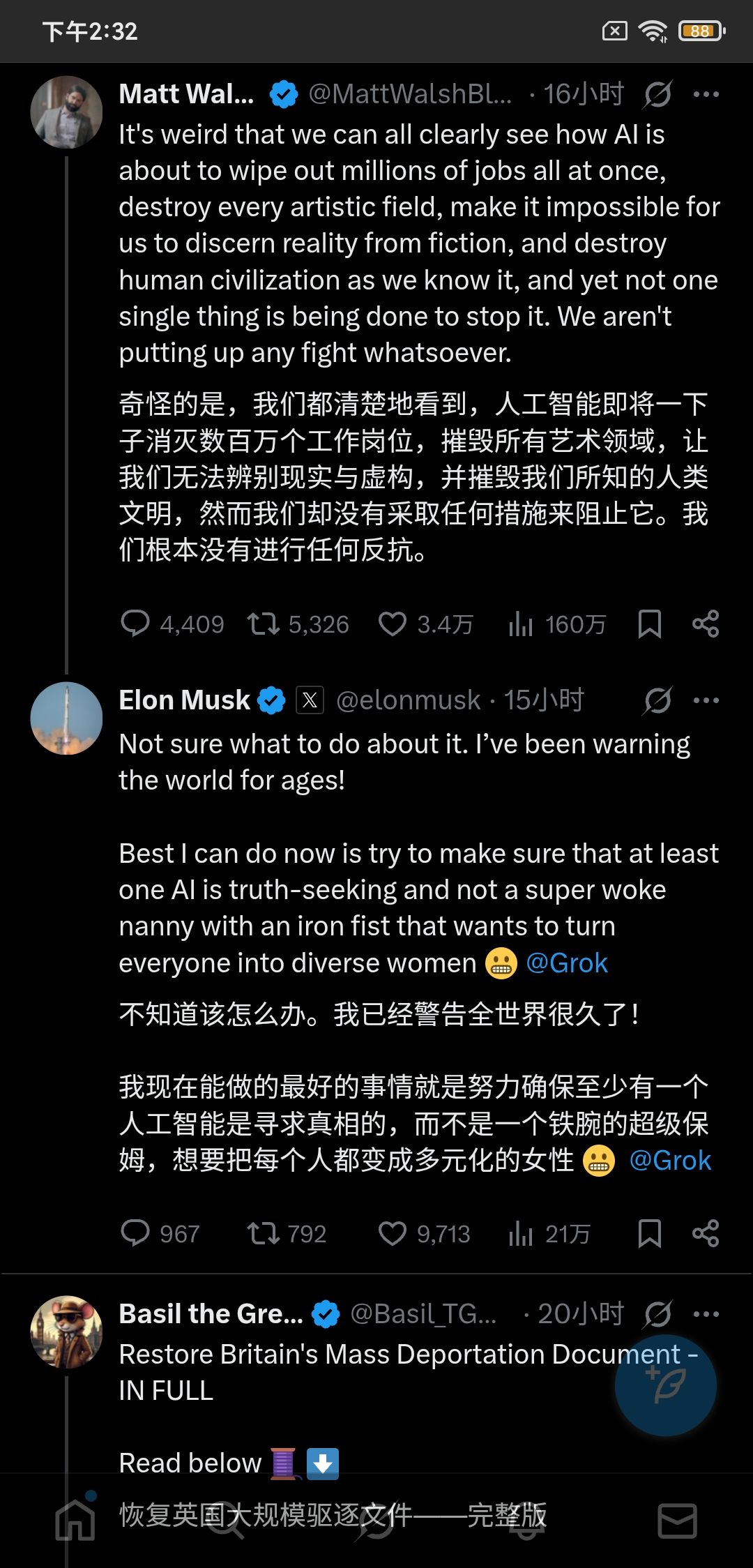Image resolution: width=753 pixels, height=1568 pixels.
Task: Like Matt Walsh's tweet
Action: [393, 624]
